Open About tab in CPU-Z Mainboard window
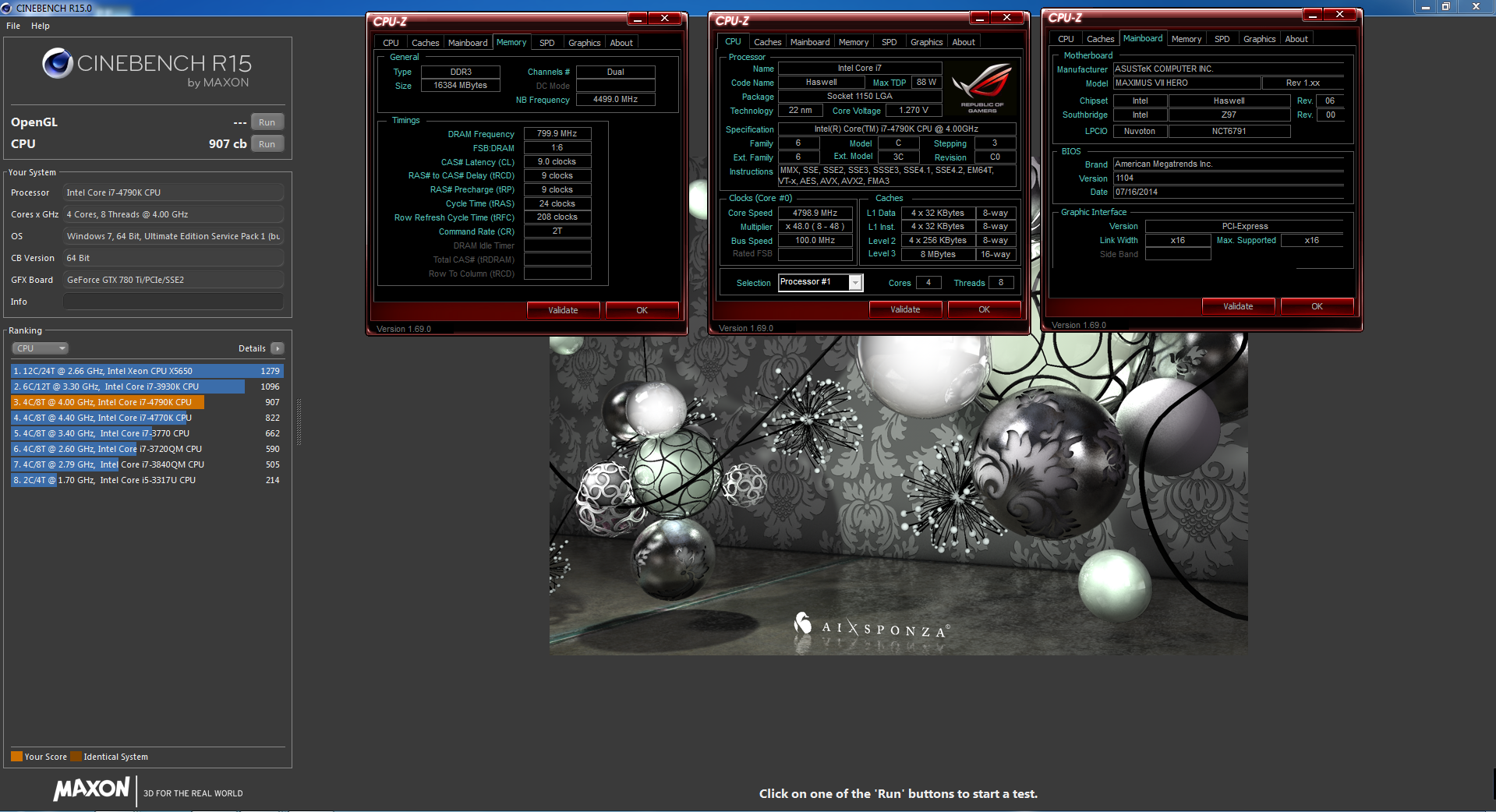 [1296, 39]
